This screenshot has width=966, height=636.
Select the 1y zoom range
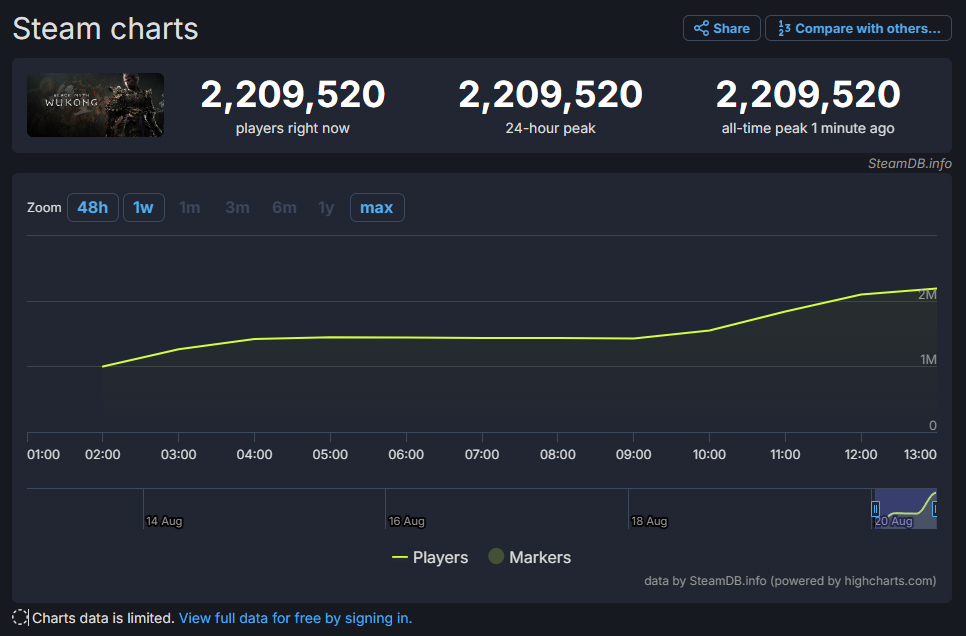tap(326, 208)
